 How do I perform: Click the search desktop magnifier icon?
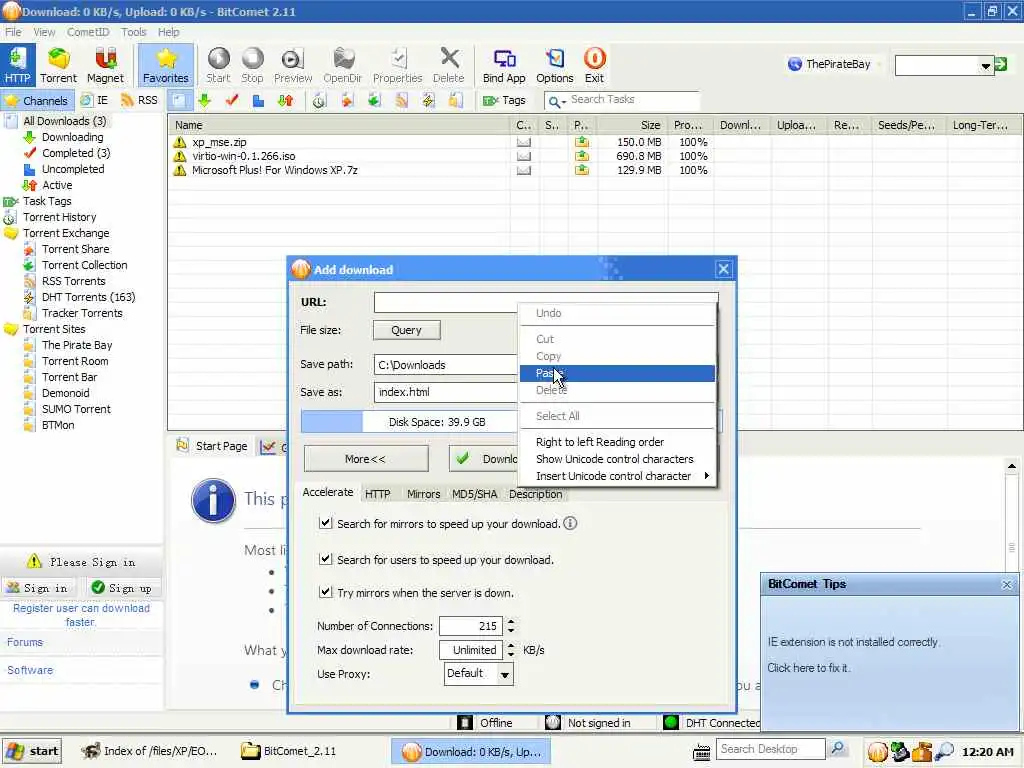pos(837,748)
